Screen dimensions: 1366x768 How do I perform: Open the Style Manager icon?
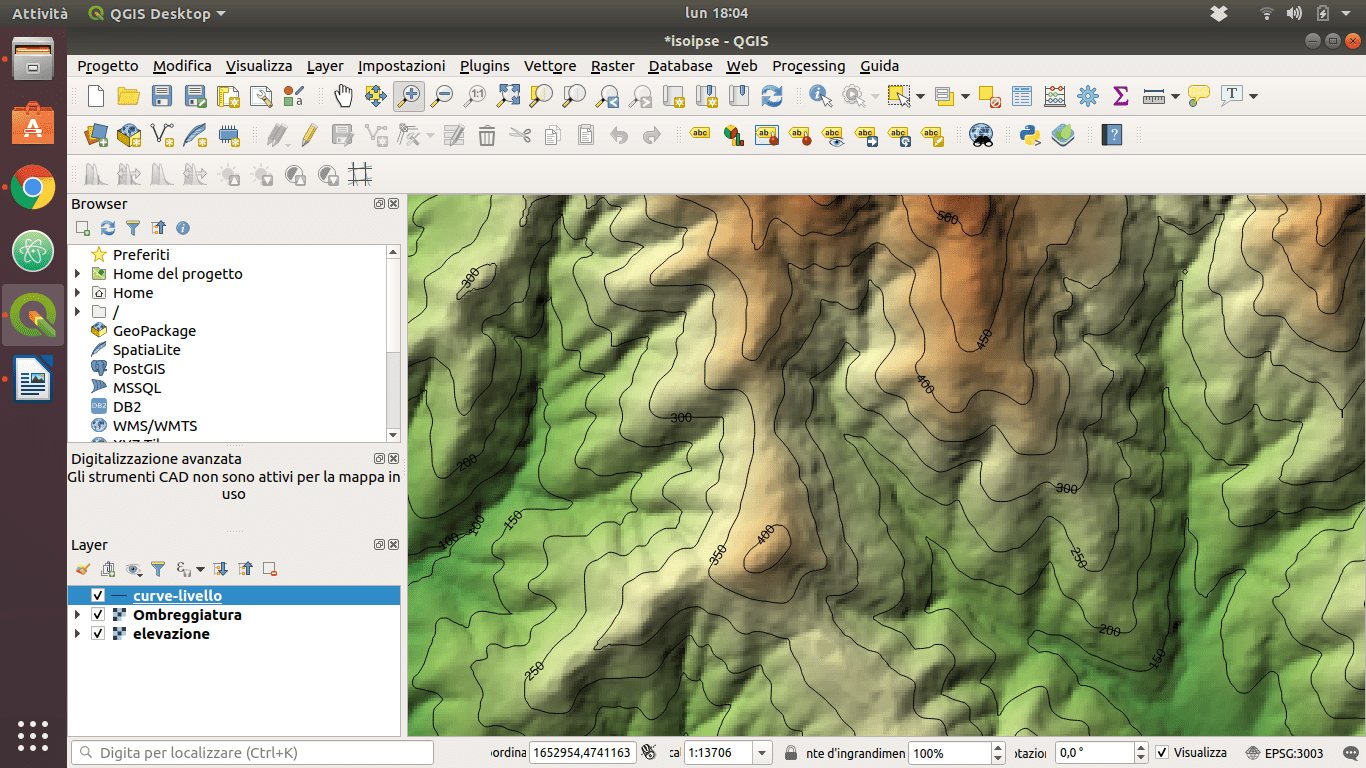pos(294,96)
